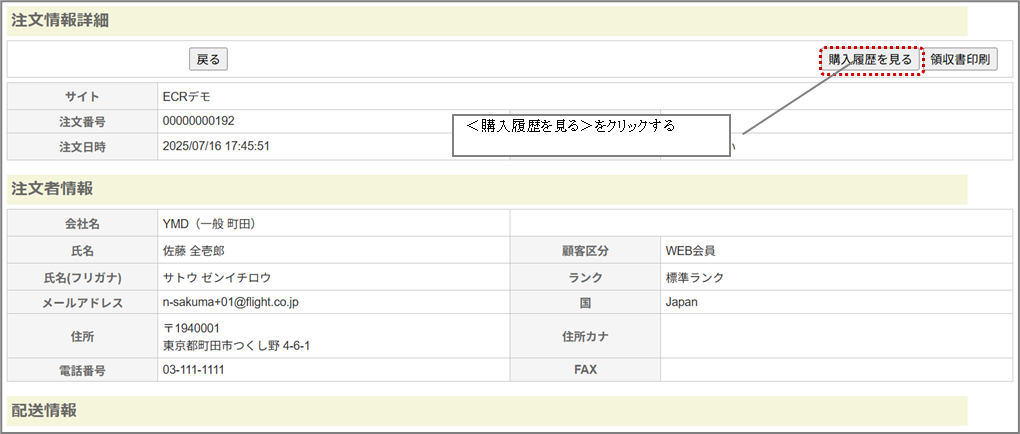Click the furigana サトウ ゼンイチロウ
The width and height of the screenshot is (1020, 434).
tap(216, 277)
